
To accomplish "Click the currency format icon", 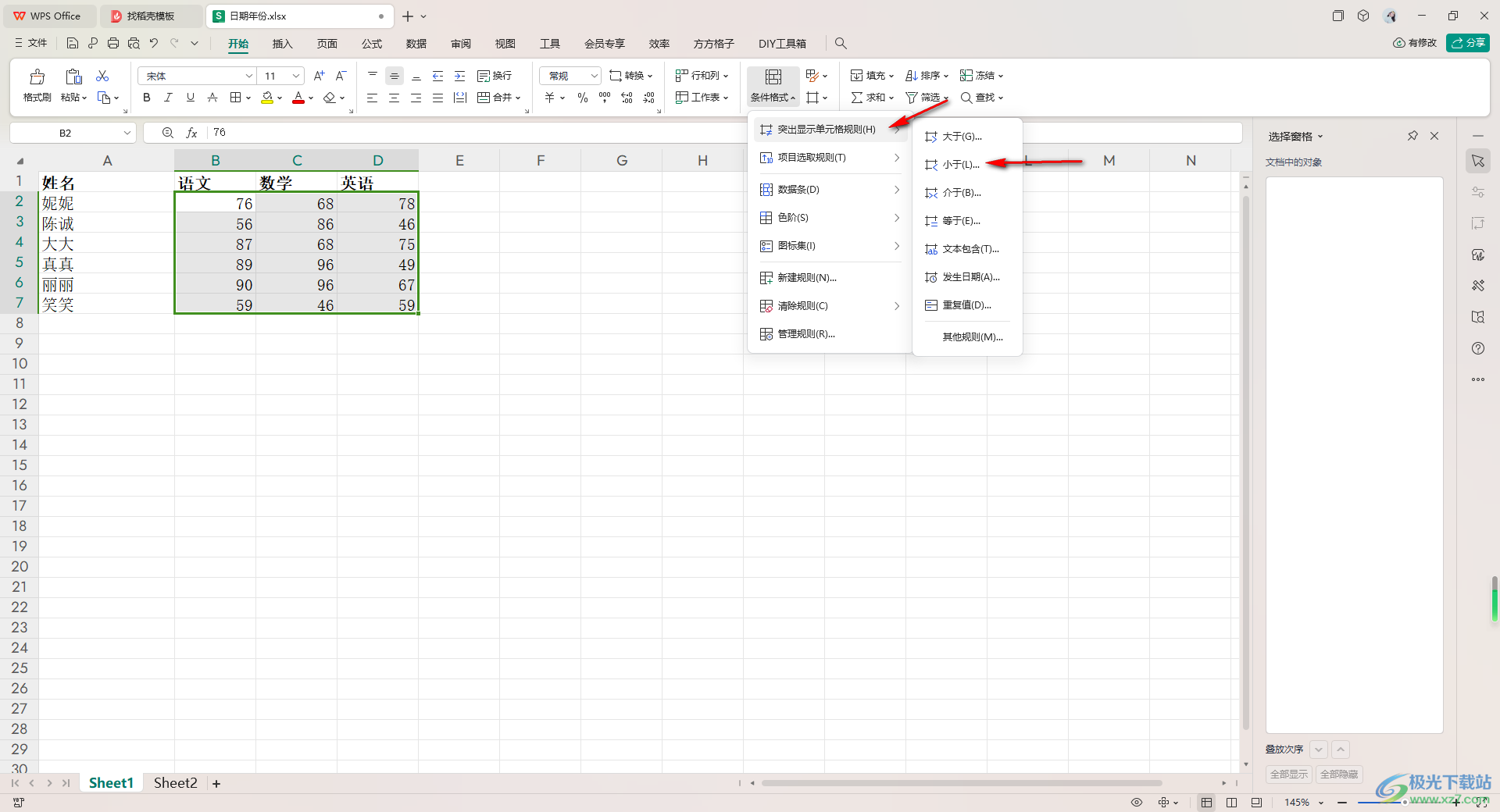I will coord(550,98).
